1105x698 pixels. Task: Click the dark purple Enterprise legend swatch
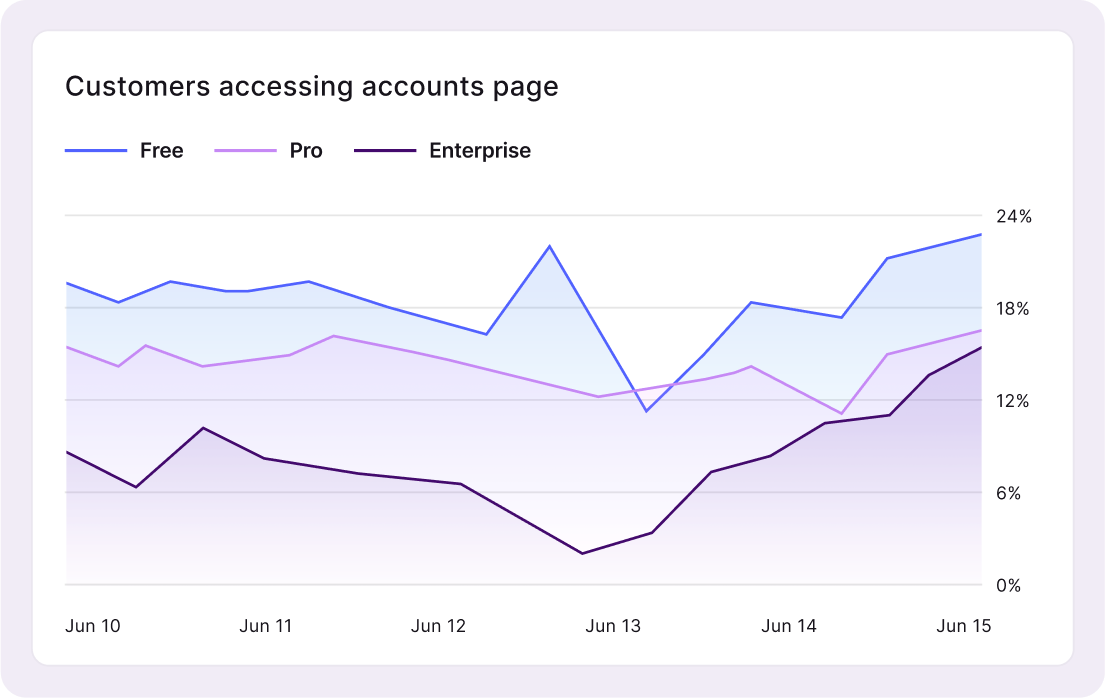pos(385,151)
